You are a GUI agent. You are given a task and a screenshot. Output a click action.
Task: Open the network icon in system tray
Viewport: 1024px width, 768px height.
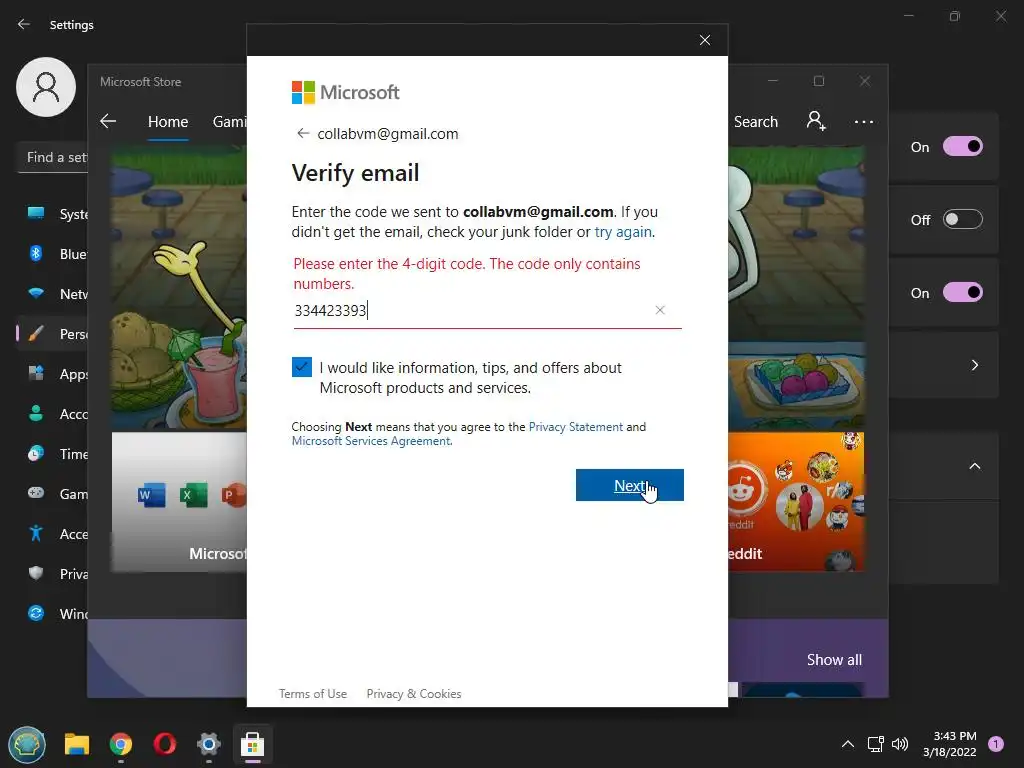tap(875, 744)
